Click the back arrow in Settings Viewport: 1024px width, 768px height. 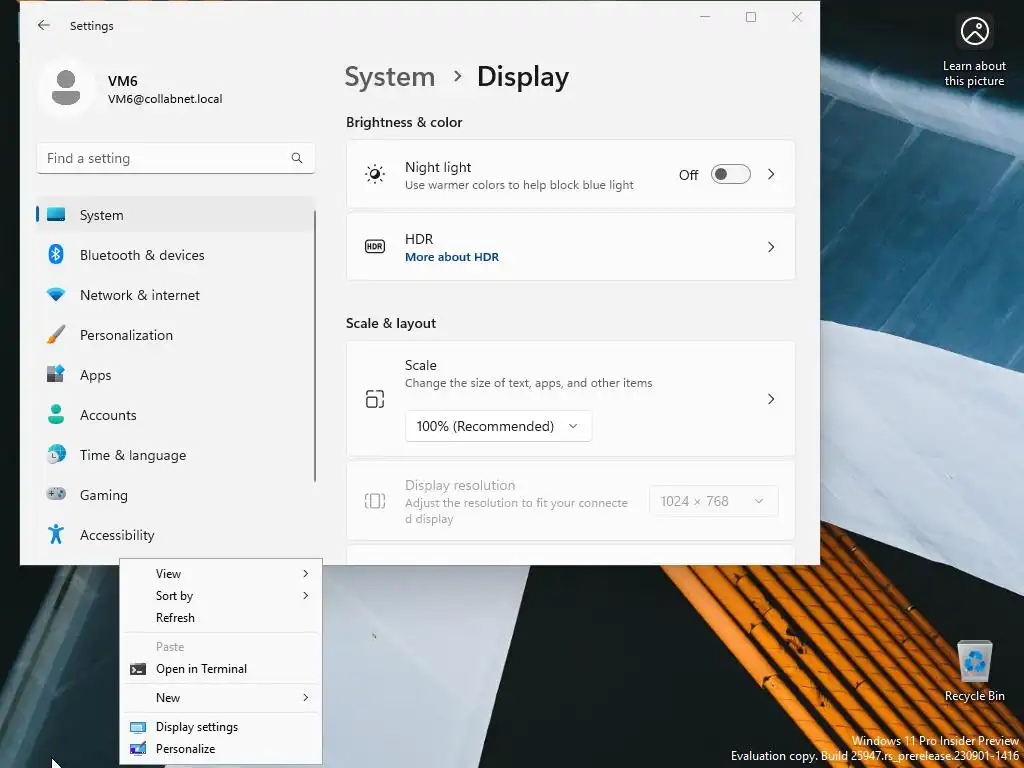tap(44, 25)
